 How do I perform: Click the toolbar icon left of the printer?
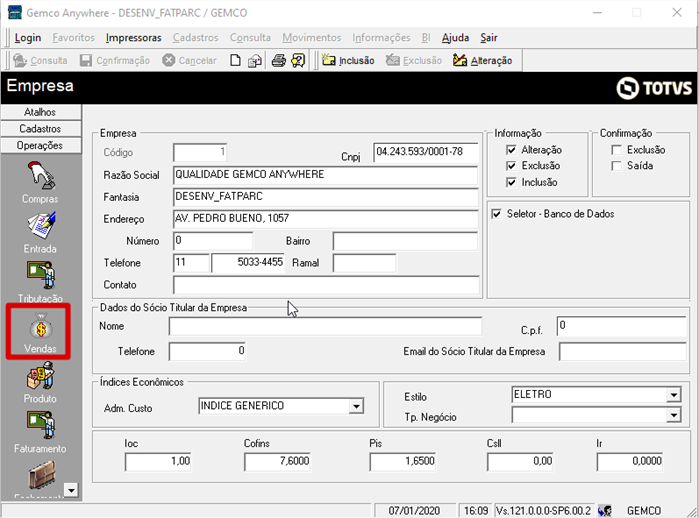click(255, 61)
